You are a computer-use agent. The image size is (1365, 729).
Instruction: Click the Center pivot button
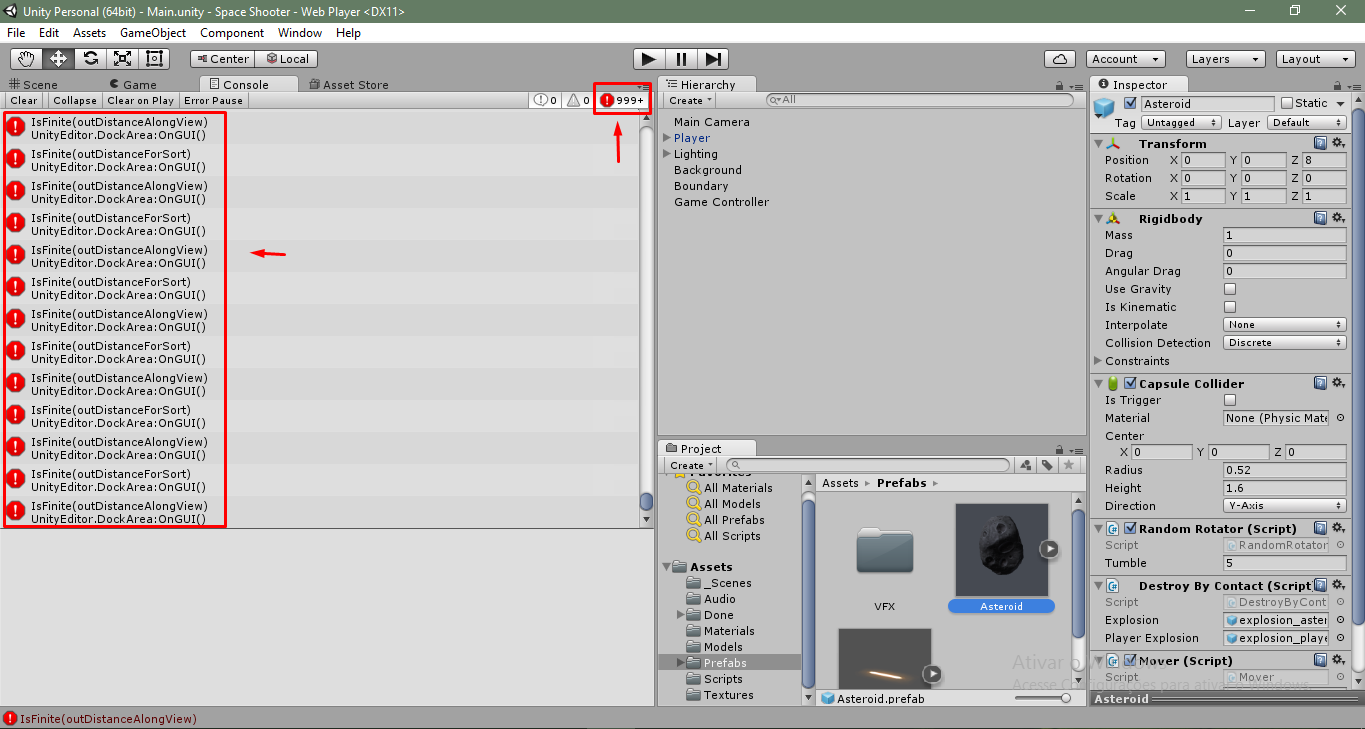click(x=222, y=59)
